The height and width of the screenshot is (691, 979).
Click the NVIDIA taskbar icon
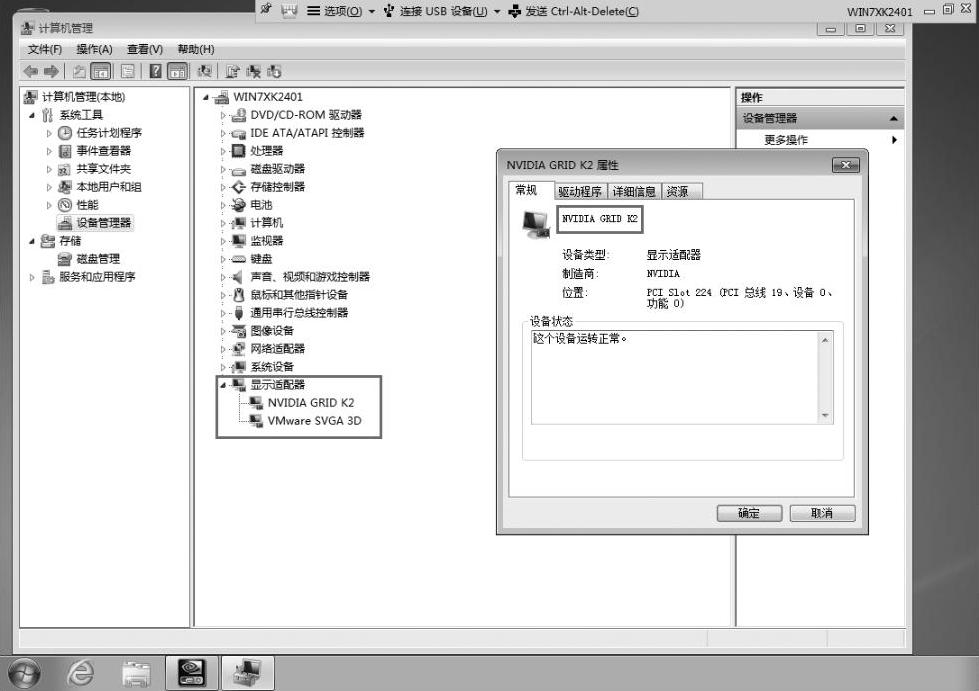click(x=192, y=673)
